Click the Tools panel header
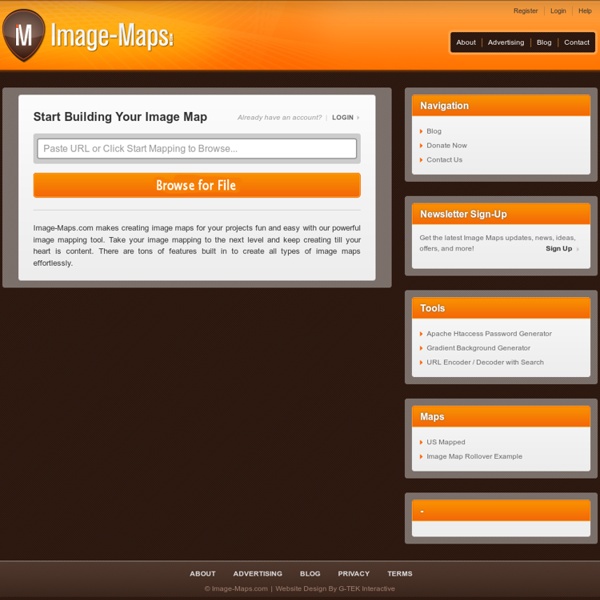The height and width of the screenshot is (600, 600). tap(501, 308)
